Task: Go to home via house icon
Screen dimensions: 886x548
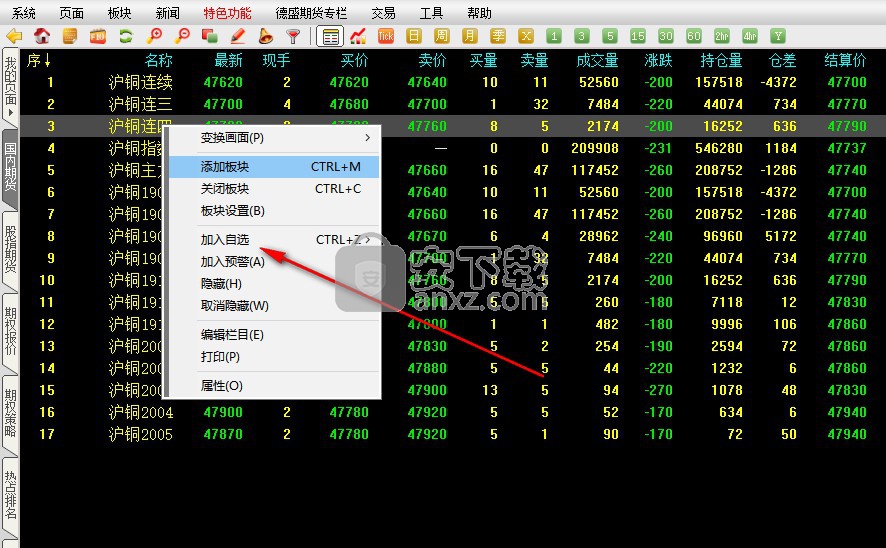Action: tap(42, 36)
